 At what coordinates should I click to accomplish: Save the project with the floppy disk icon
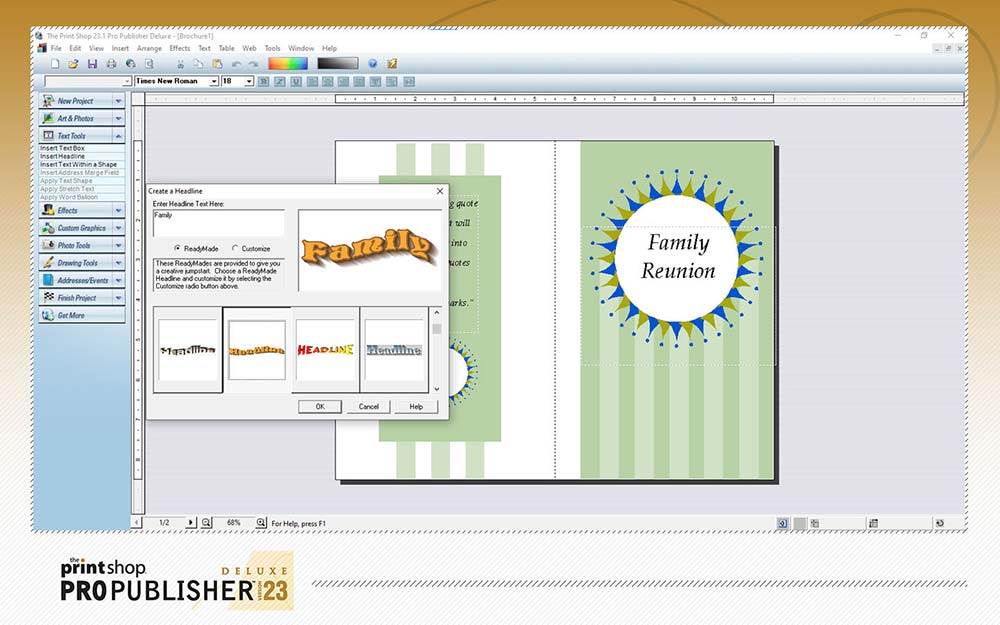click(x=92, y=64)
